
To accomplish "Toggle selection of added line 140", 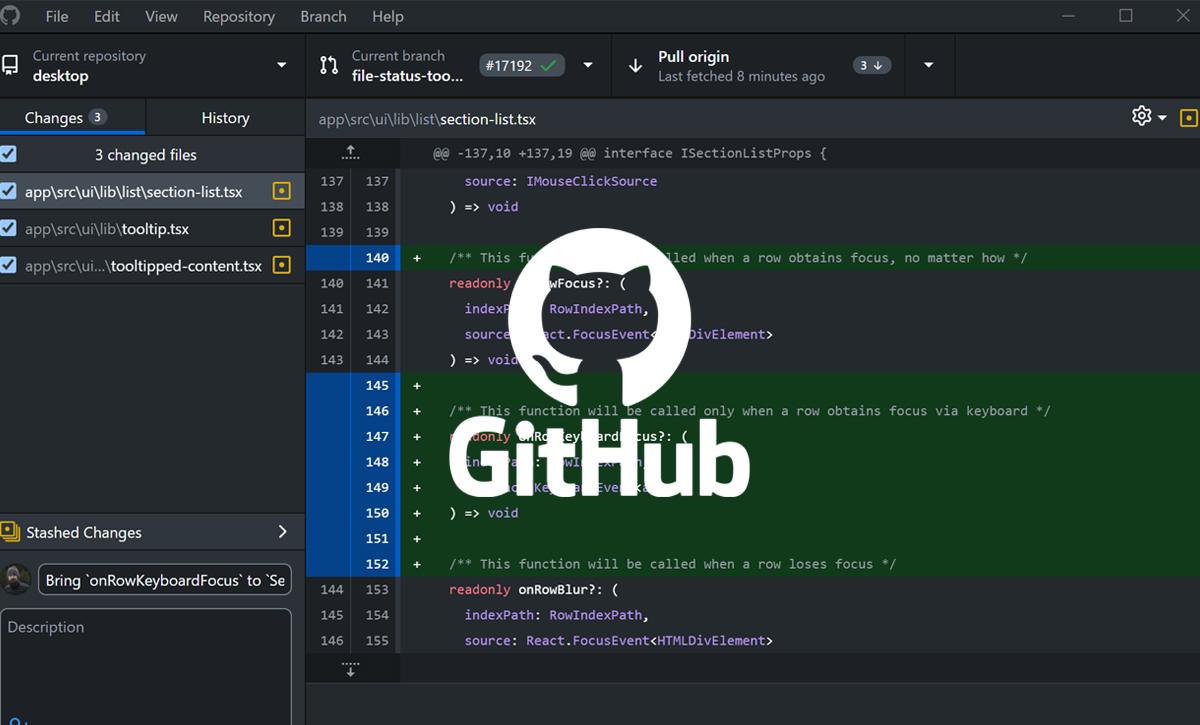I will coord(352,258).
